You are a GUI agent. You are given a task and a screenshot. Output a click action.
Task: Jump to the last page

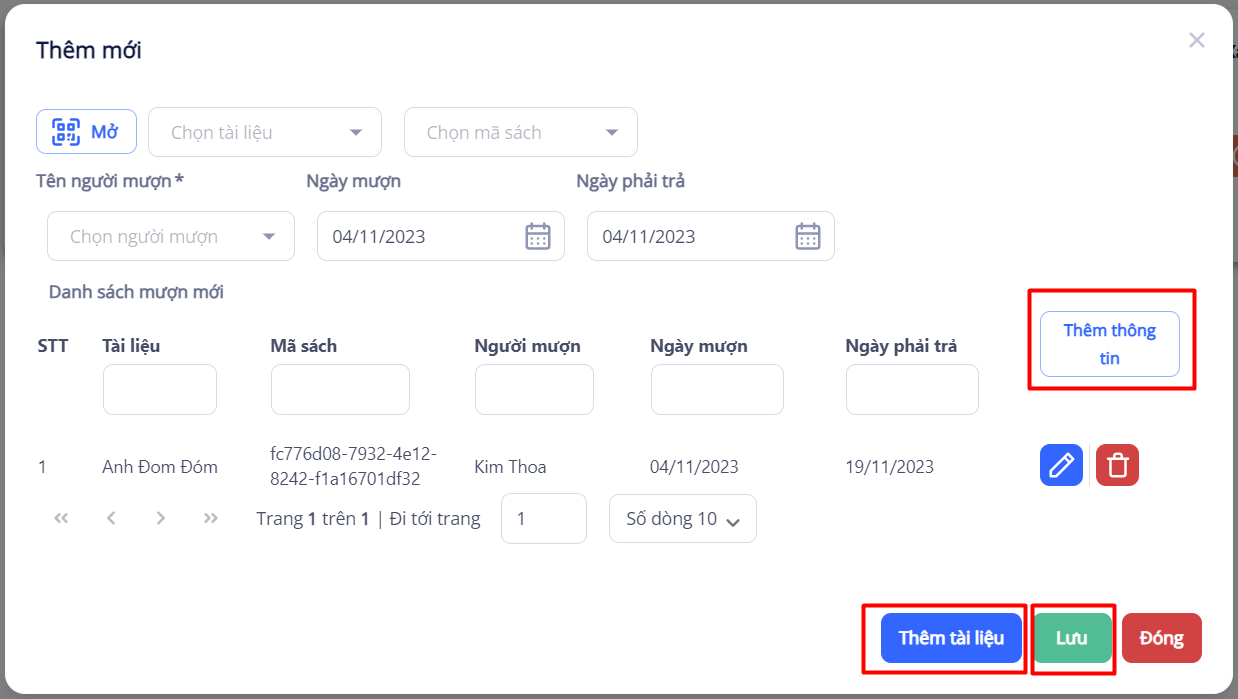tap(210, 518)
